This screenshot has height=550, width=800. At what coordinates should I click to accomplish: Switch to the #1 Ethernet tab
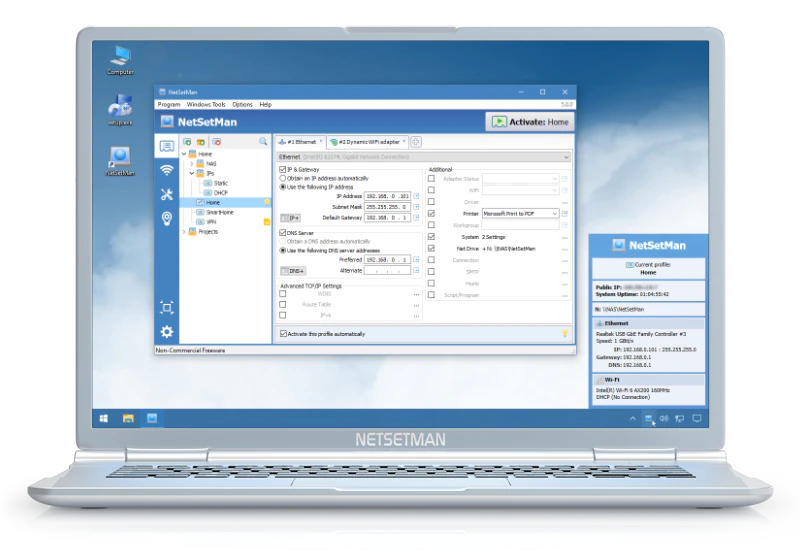pyautogui.click(x=300, y=142)
